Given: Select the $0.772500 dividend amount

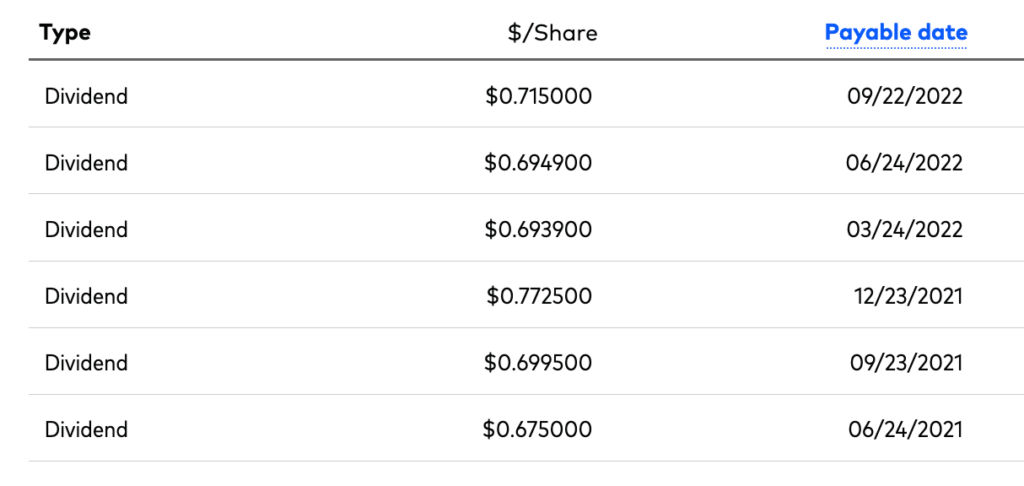Looking at the screenshot, I should coord(539,296).
